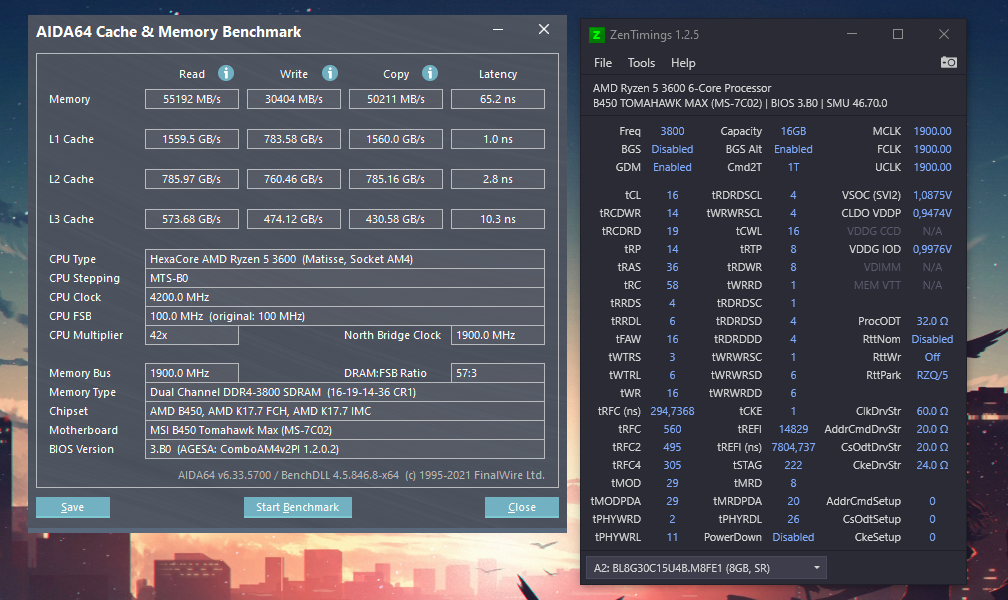Click the tREFI value 14829
Image resolution: width=1008 pixels, height=600 pixels.
[x=793, y=430]
